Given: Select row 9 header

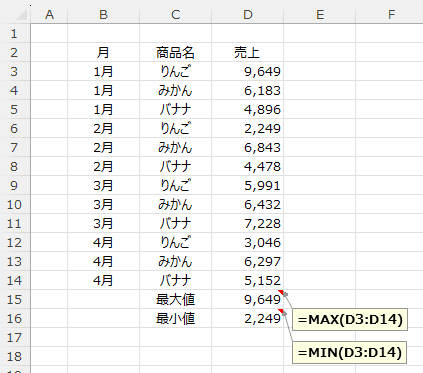Looking at the screenshot, I should tap(14, 185).
